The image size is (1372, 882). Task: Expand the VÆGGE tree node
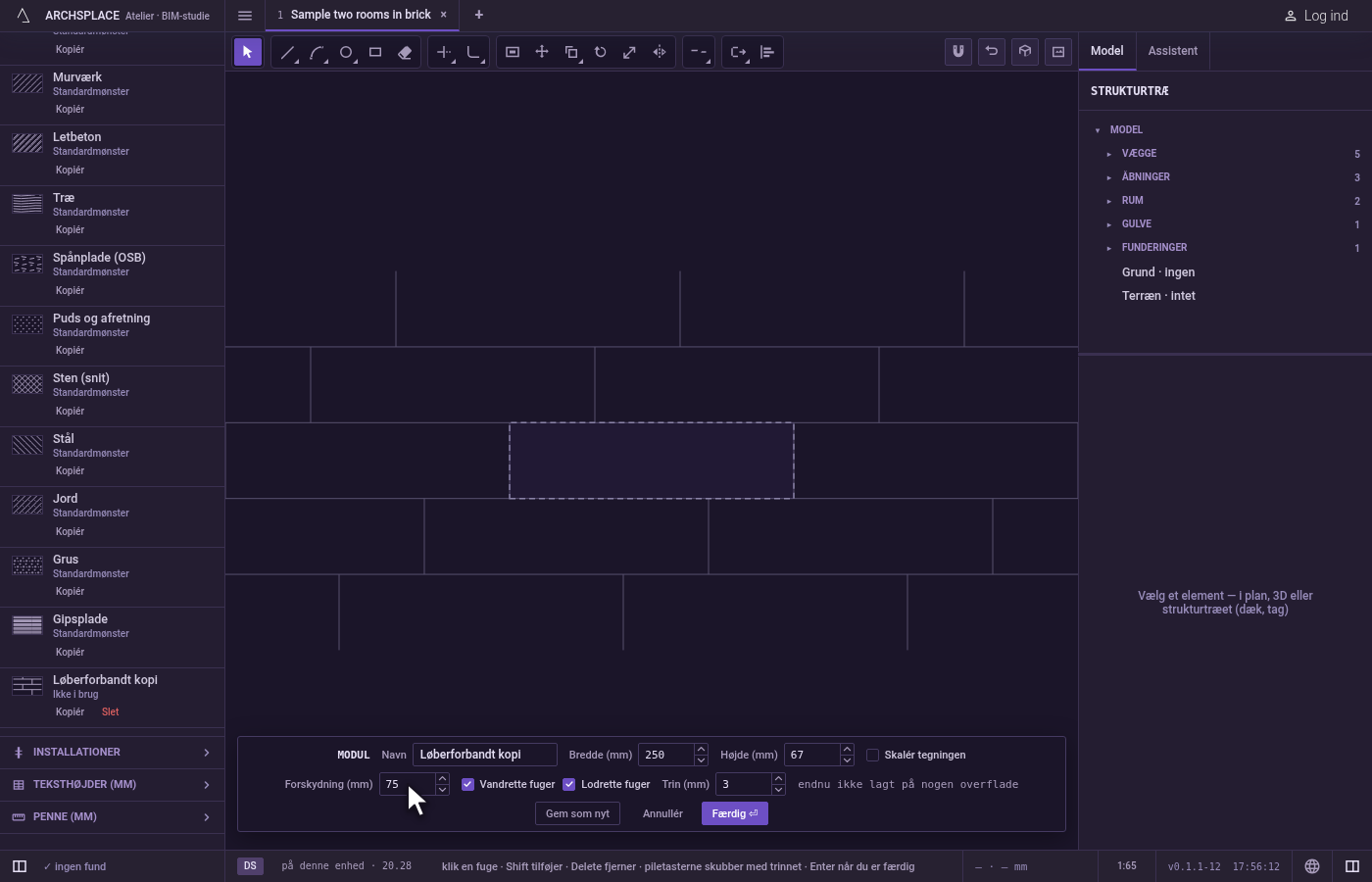[1109, 154]
